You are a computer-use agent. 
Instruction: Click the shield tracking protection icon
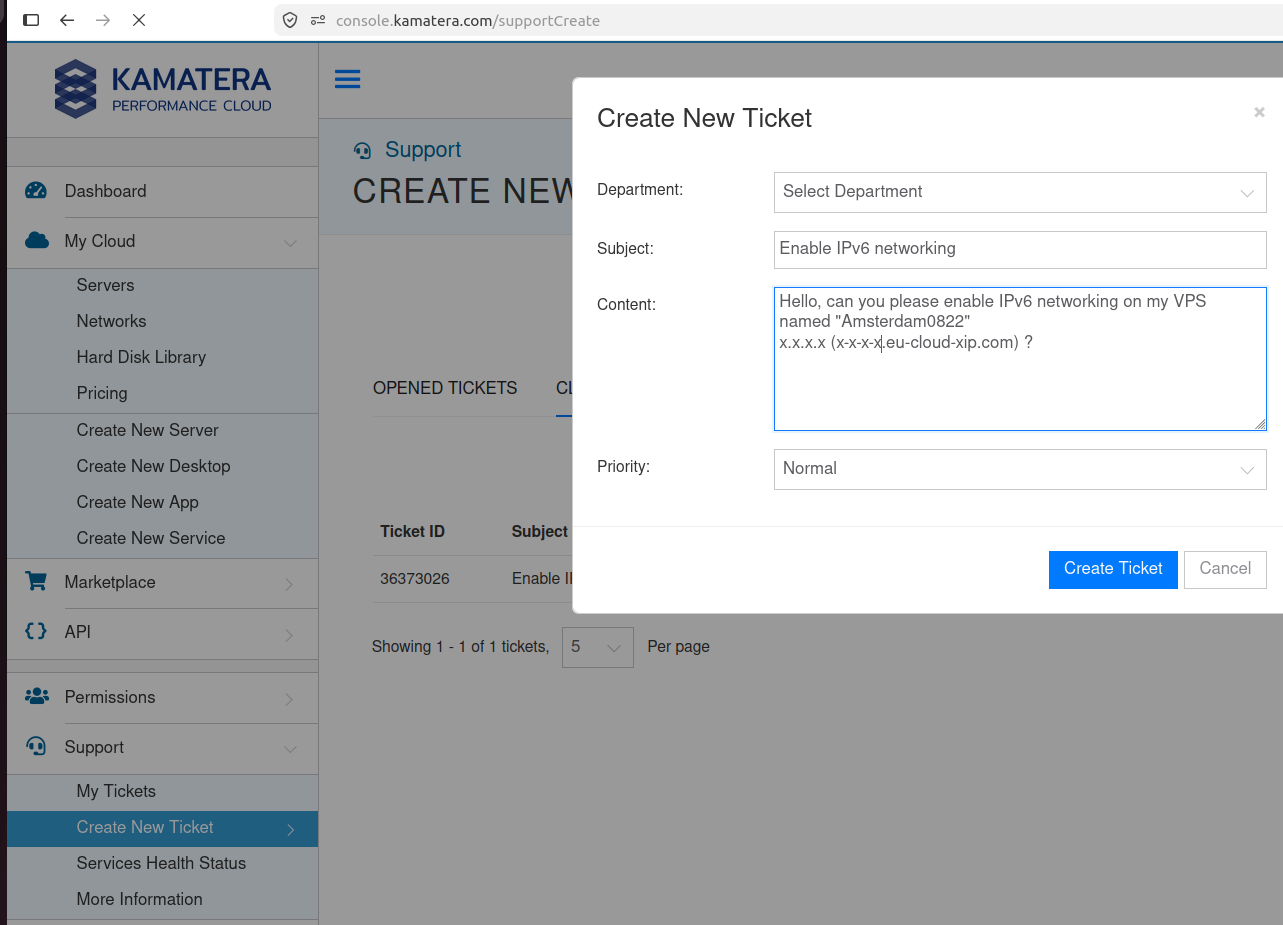[290, 20]
